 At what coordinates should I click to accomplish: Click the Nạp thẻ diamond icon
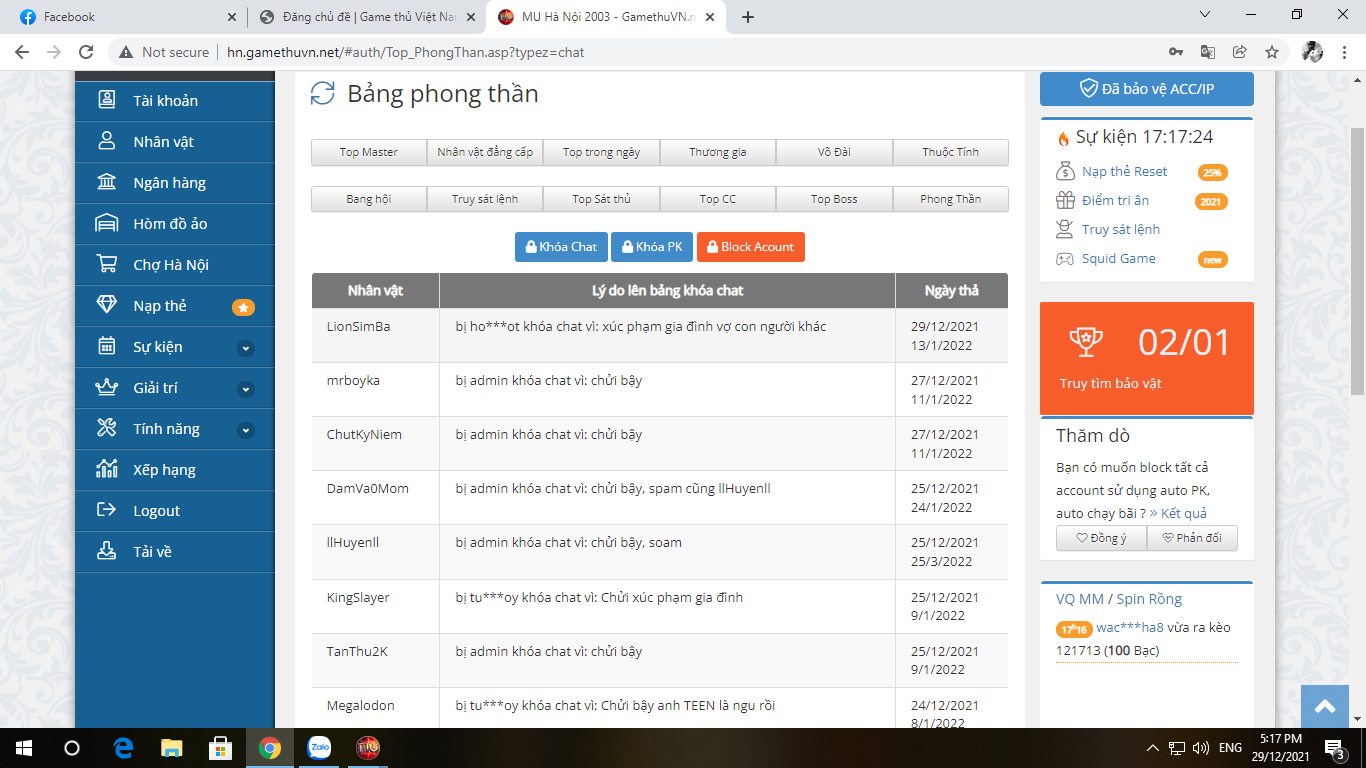[x=106, y=306]
